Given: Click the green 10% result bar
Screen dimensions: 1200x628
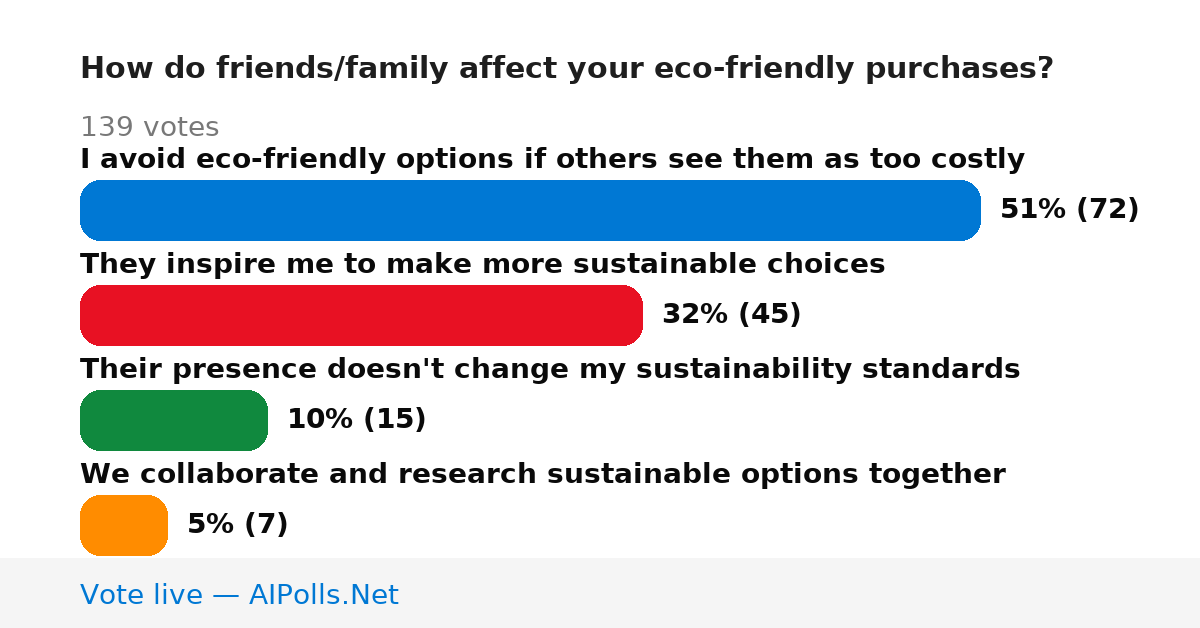Looking at the screenshot, I should pos(174,420).
